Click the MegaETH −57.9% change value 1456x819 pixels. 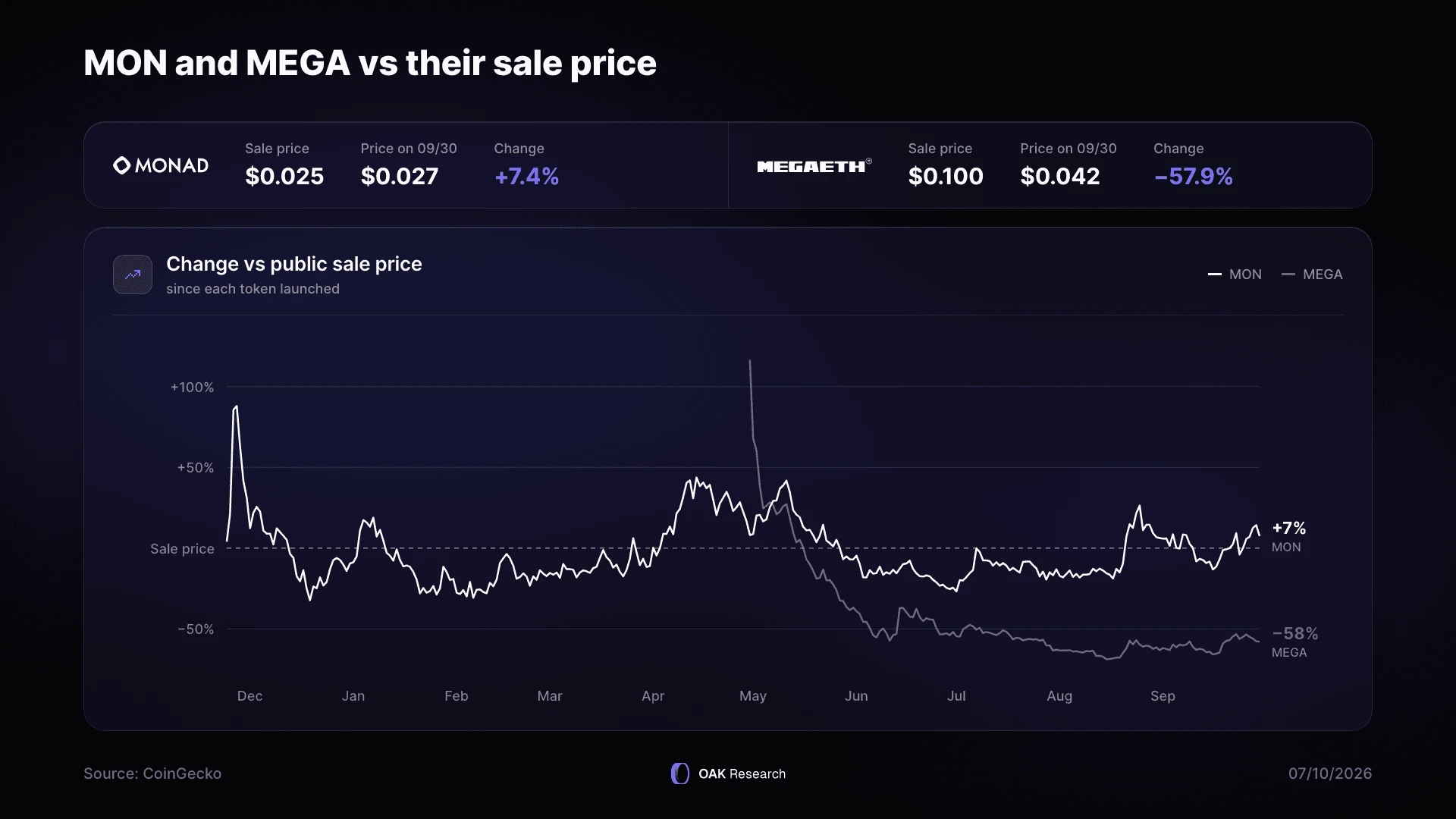click(1194, 177)
